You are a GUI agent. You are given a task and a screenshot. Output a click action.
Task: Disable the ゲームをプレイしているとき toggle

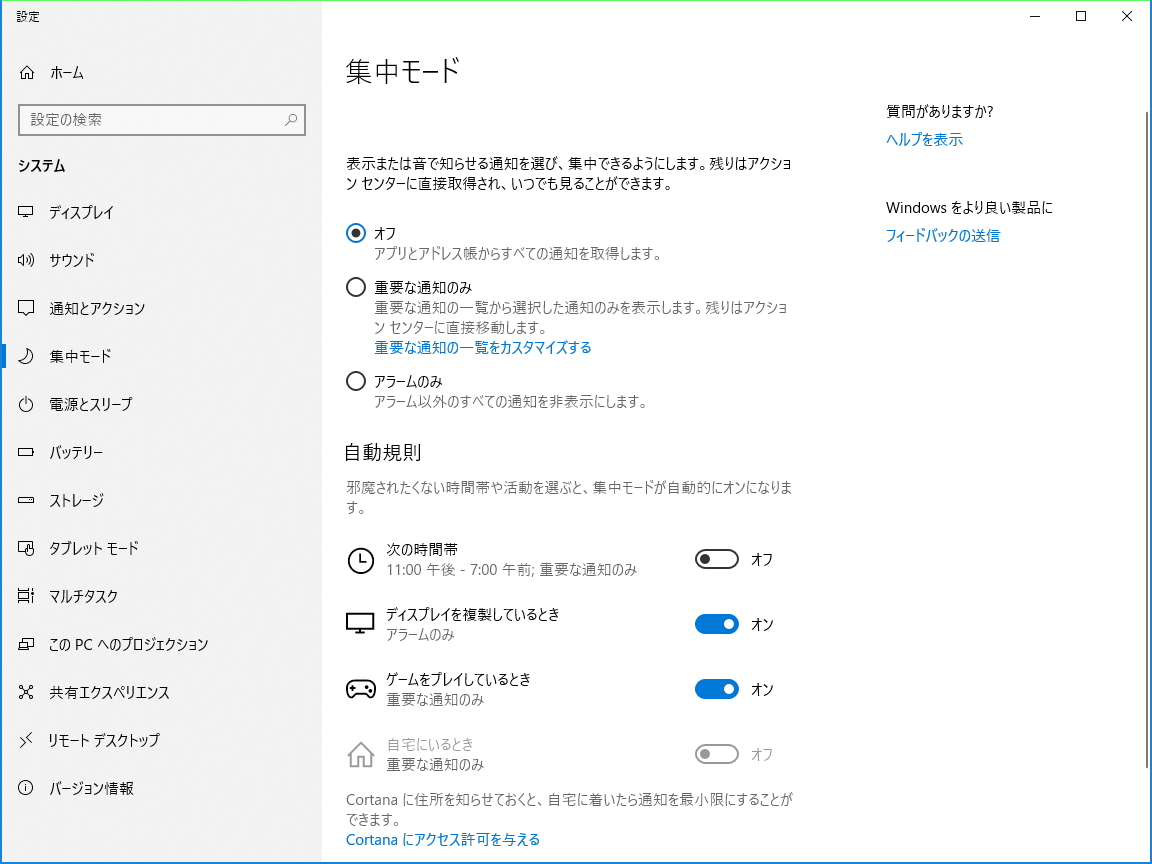716,688
